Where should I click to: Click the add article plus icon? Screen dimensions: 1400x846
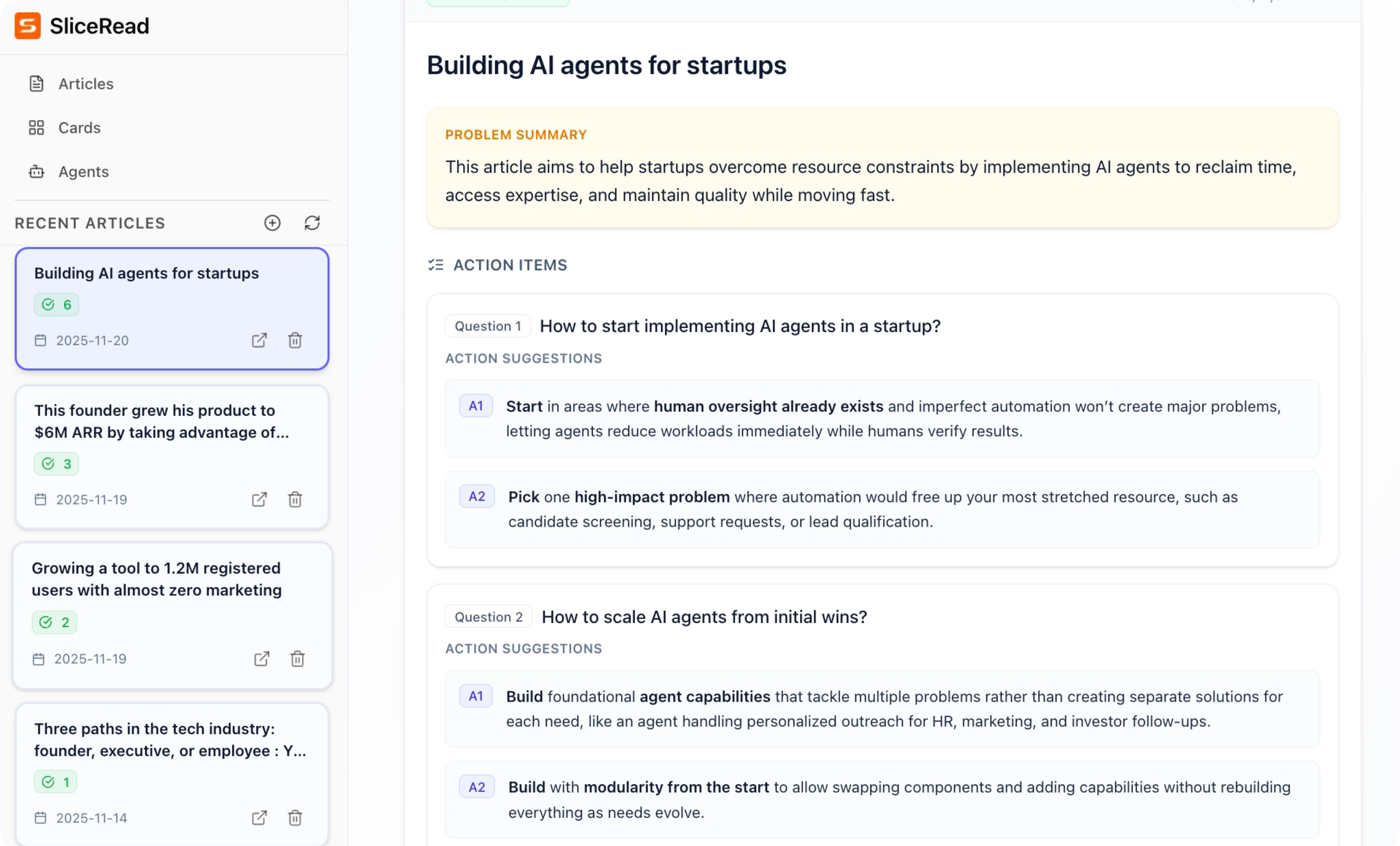point(272,223)
